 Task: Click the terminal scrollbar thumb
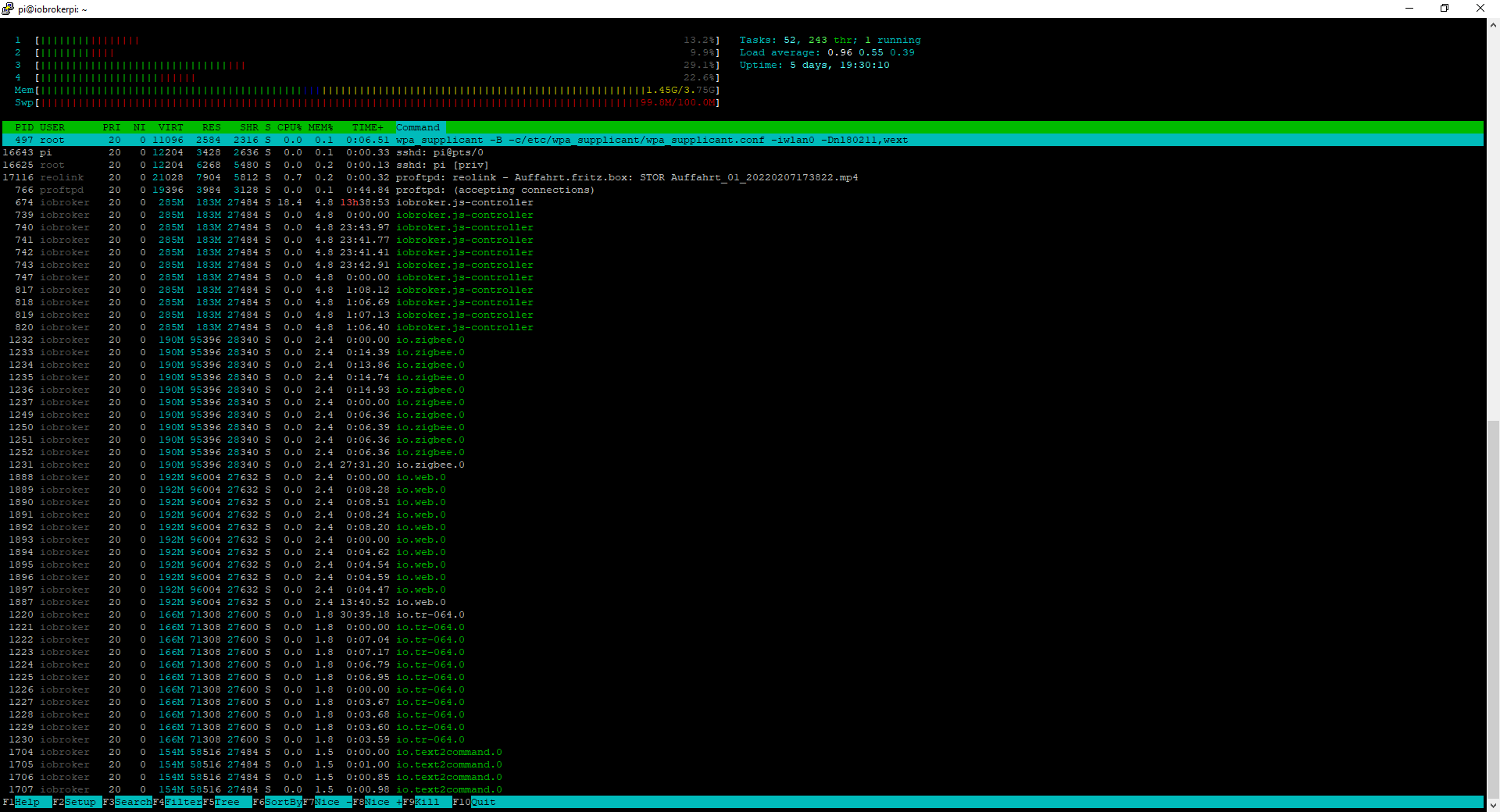click(x=1493, y=609)
